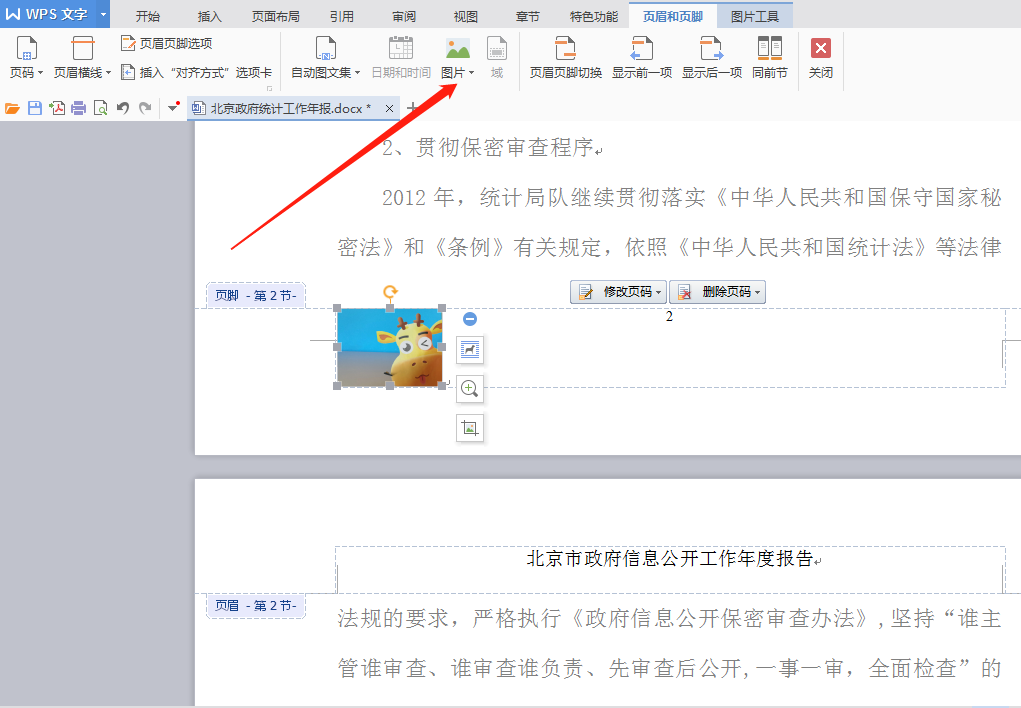Click the 页眉 - 第 2 节- label
Image resolution: width=1021 pixels, height=708 pixels.
coord(256,606)
